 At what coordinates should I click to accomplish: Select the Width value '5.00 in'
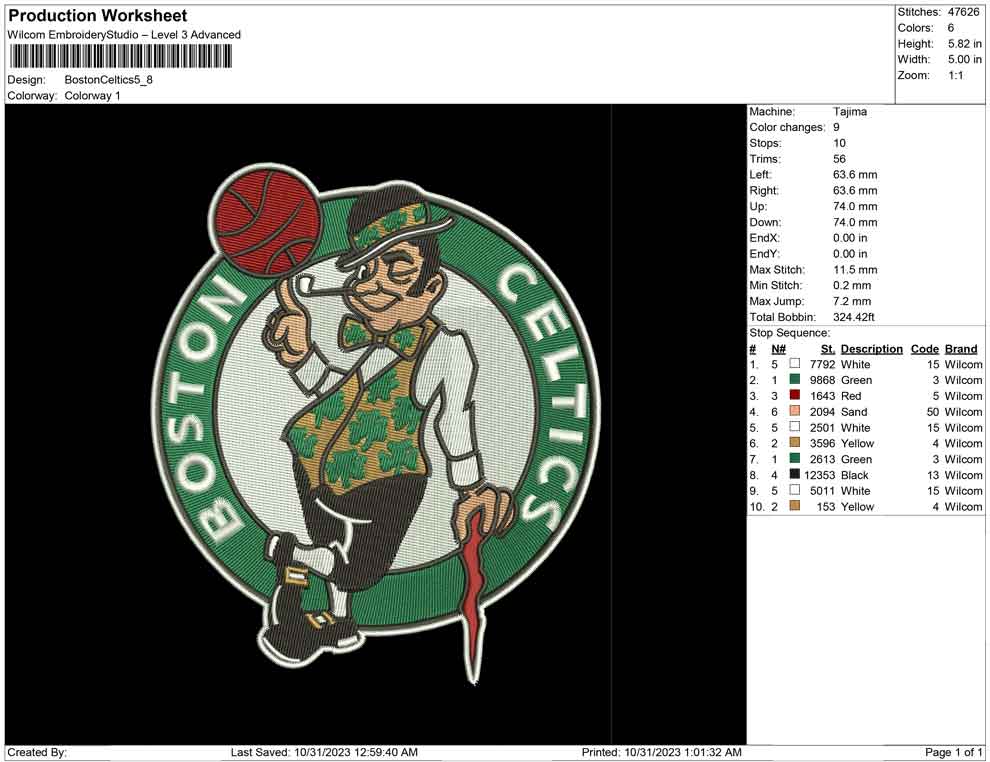(965, 59)
